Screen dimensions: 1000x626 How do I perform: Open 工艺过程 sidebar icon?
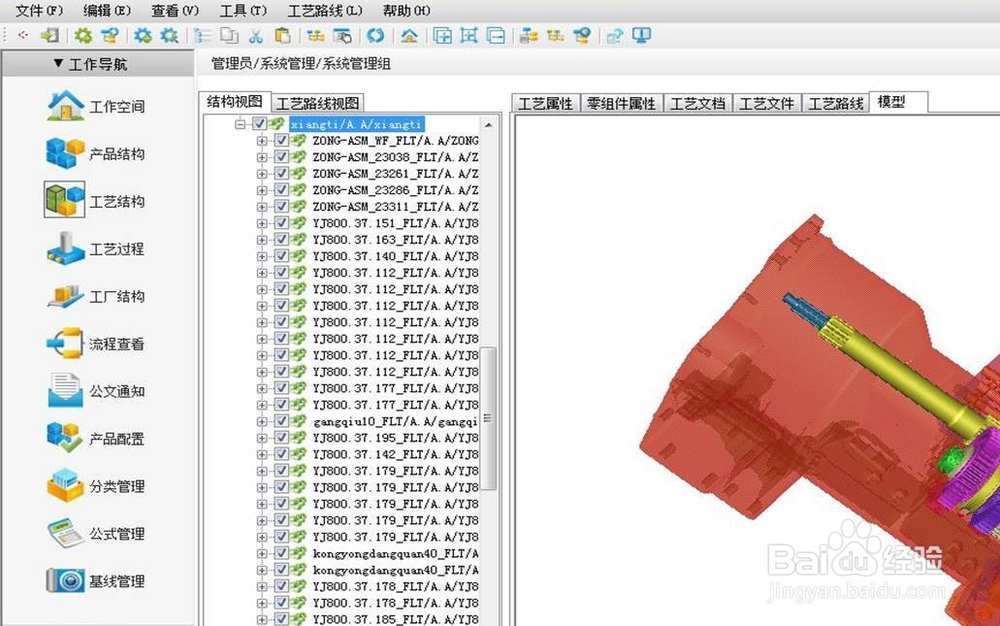(x=65, y=249)
